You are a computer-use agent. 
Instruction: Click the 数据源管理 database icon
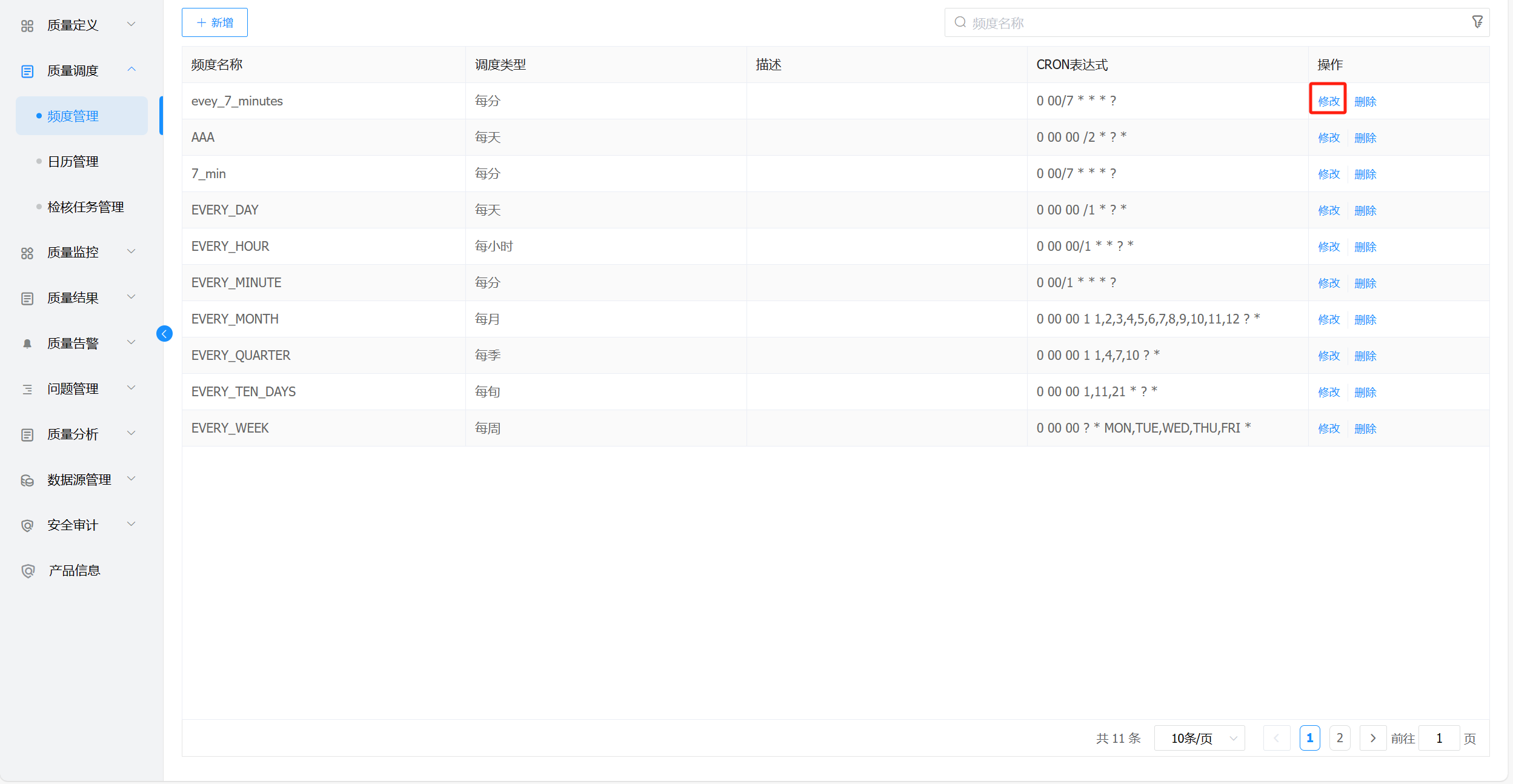coord(27,480)
